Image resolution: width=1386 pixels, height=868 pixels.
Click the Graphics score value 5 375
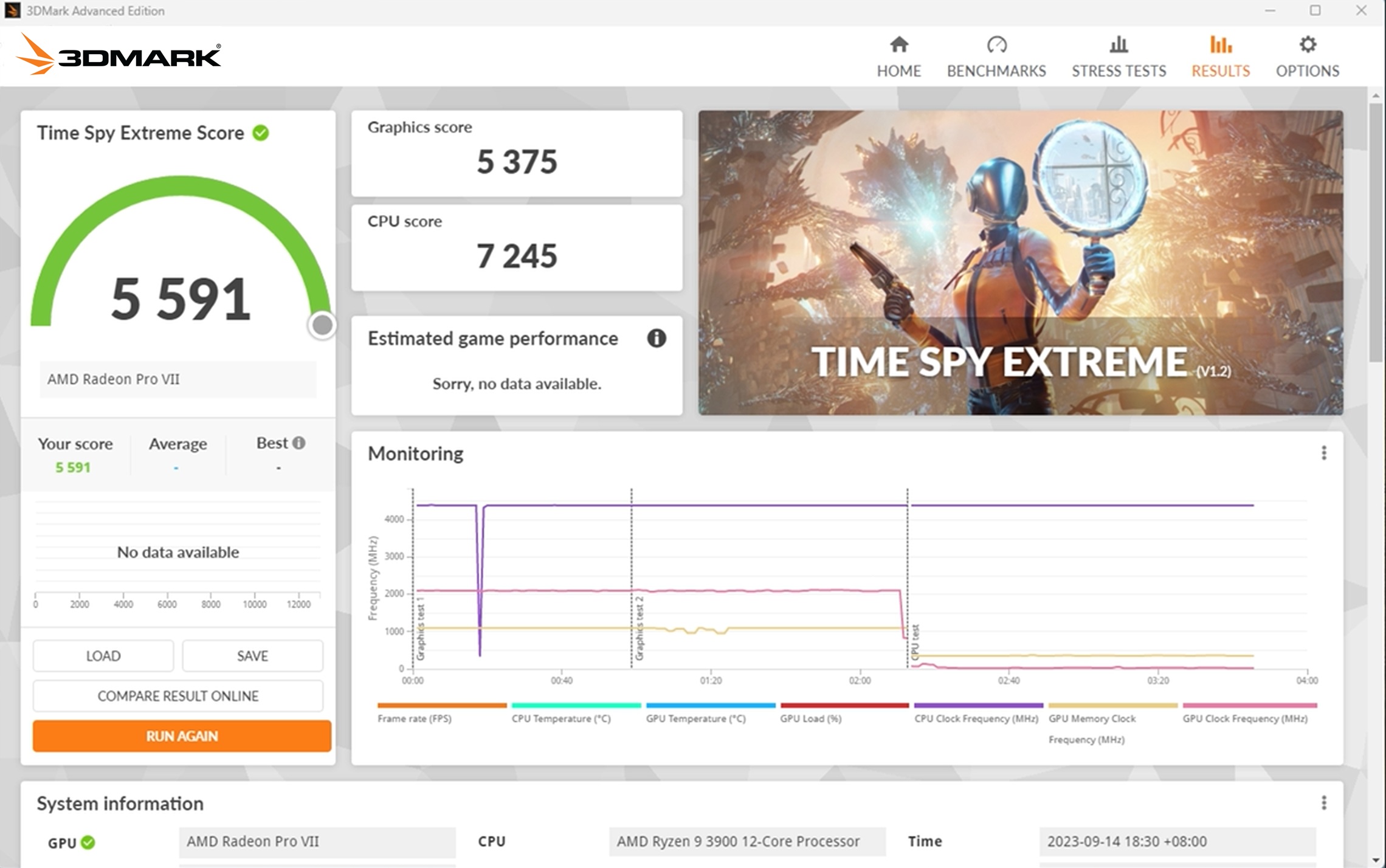pyautogui.click(x=517, y=162)
